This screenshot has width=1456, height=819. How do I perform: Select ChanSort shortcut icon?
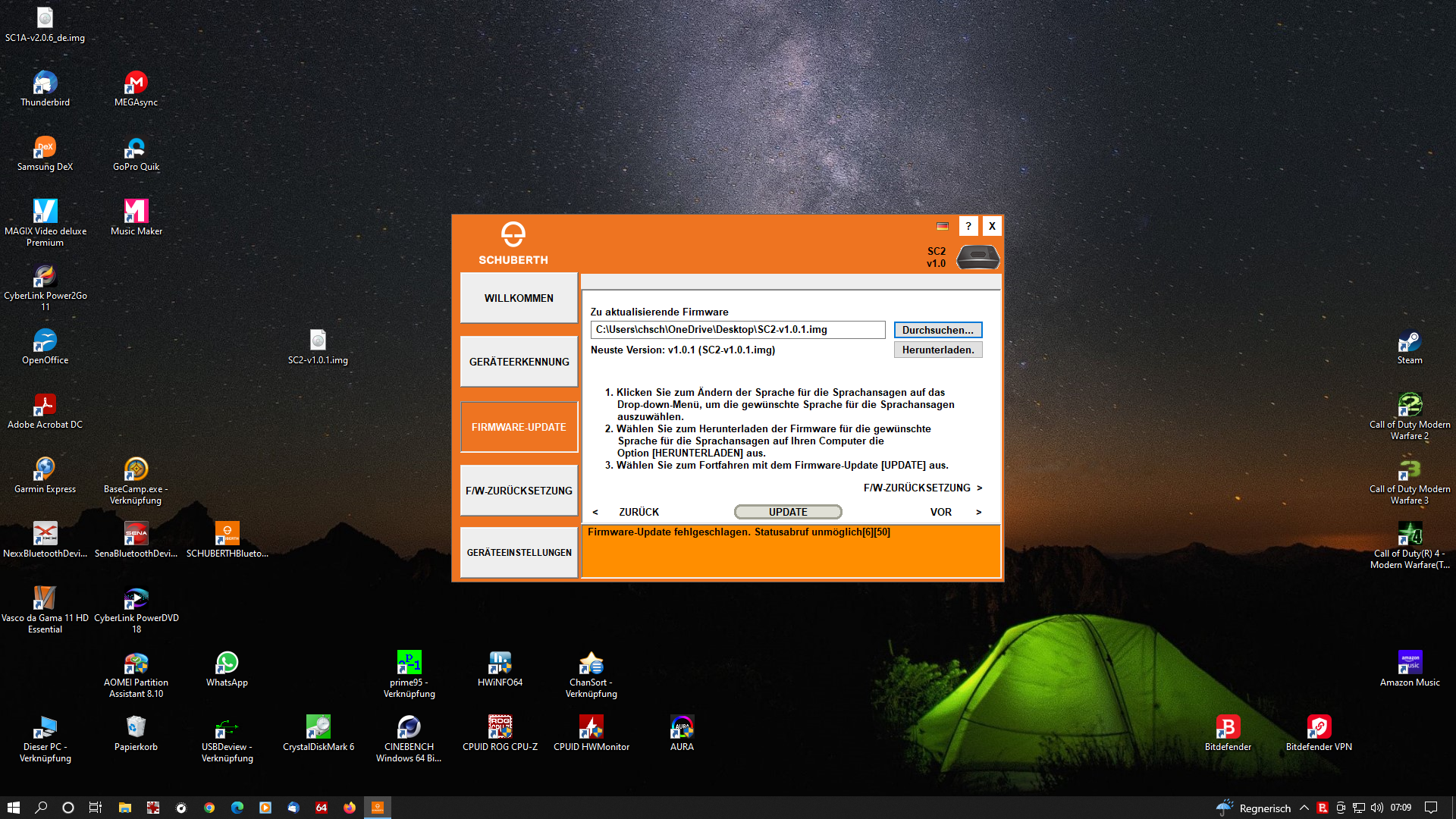[591, 674]
